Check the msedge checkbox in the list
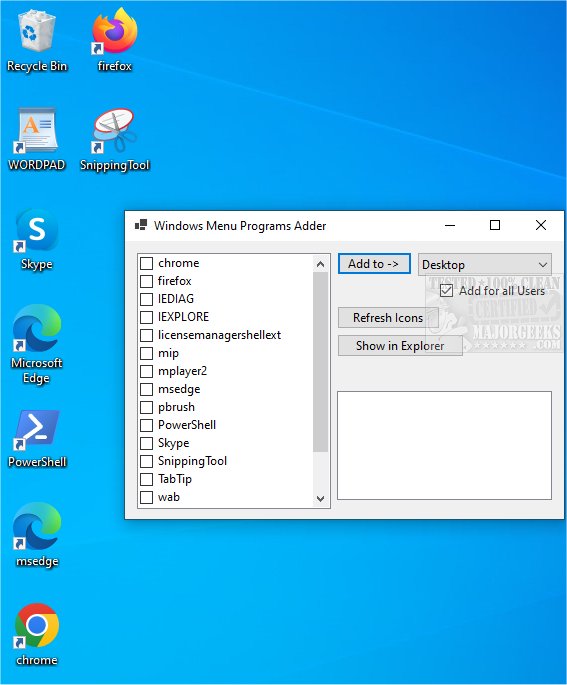567x685 pixels. click(x=146, y=389)
